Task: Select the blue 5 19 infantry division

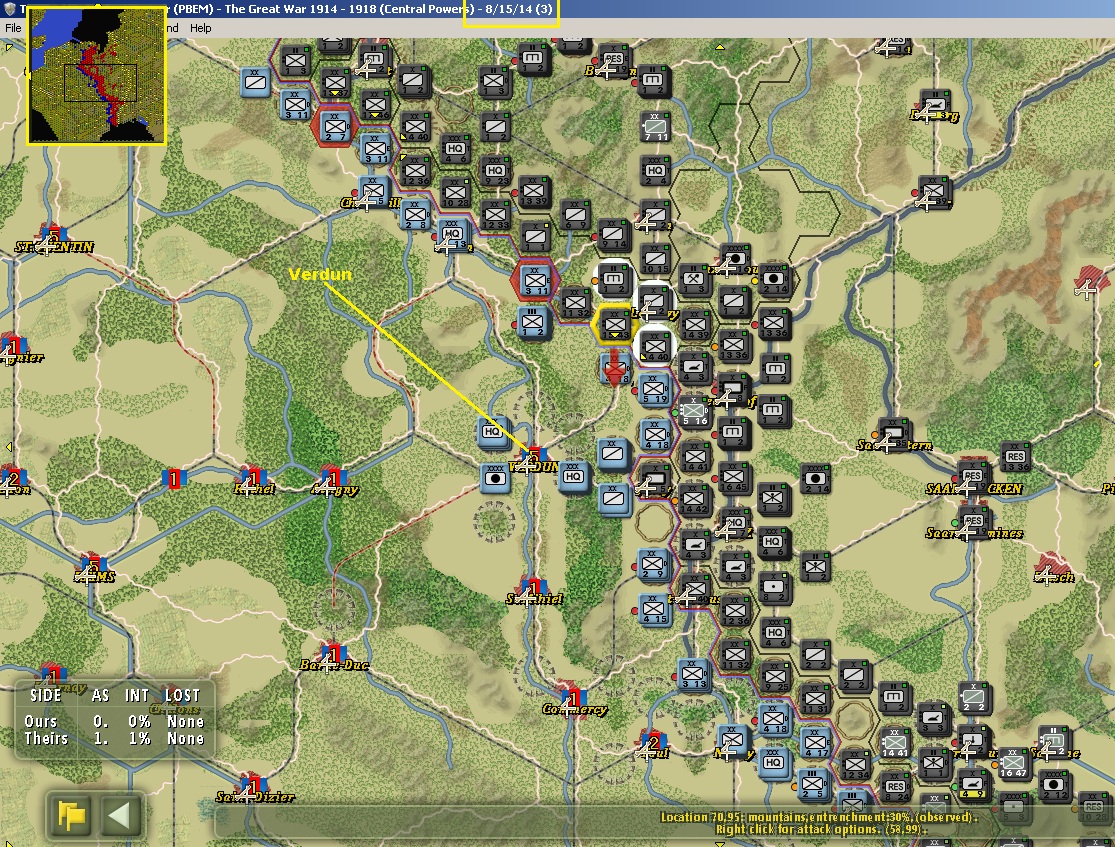Action: click(654, 390)
